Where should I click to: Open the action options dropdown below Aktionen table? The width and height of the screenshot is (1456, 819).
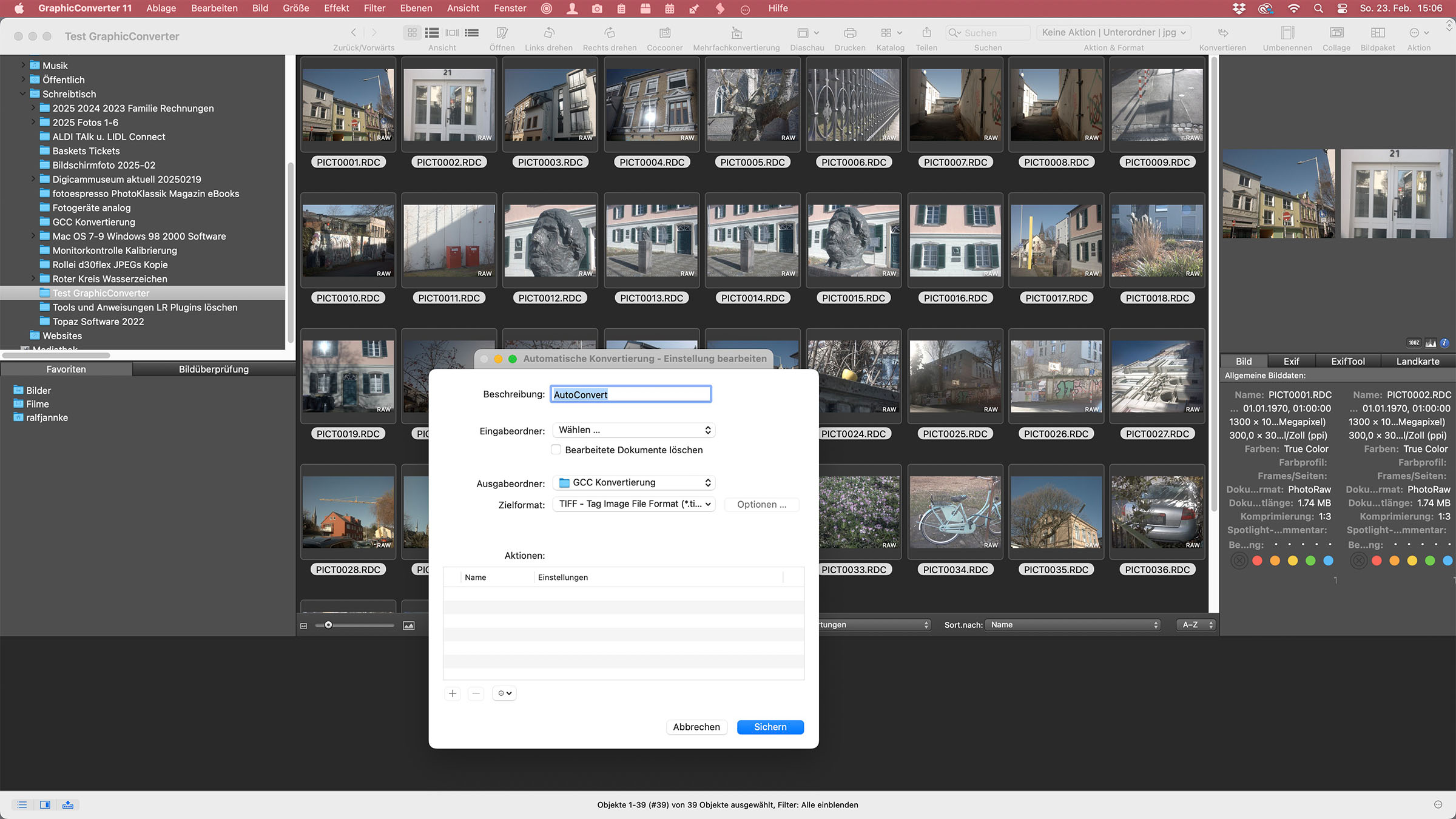point(504,693)
